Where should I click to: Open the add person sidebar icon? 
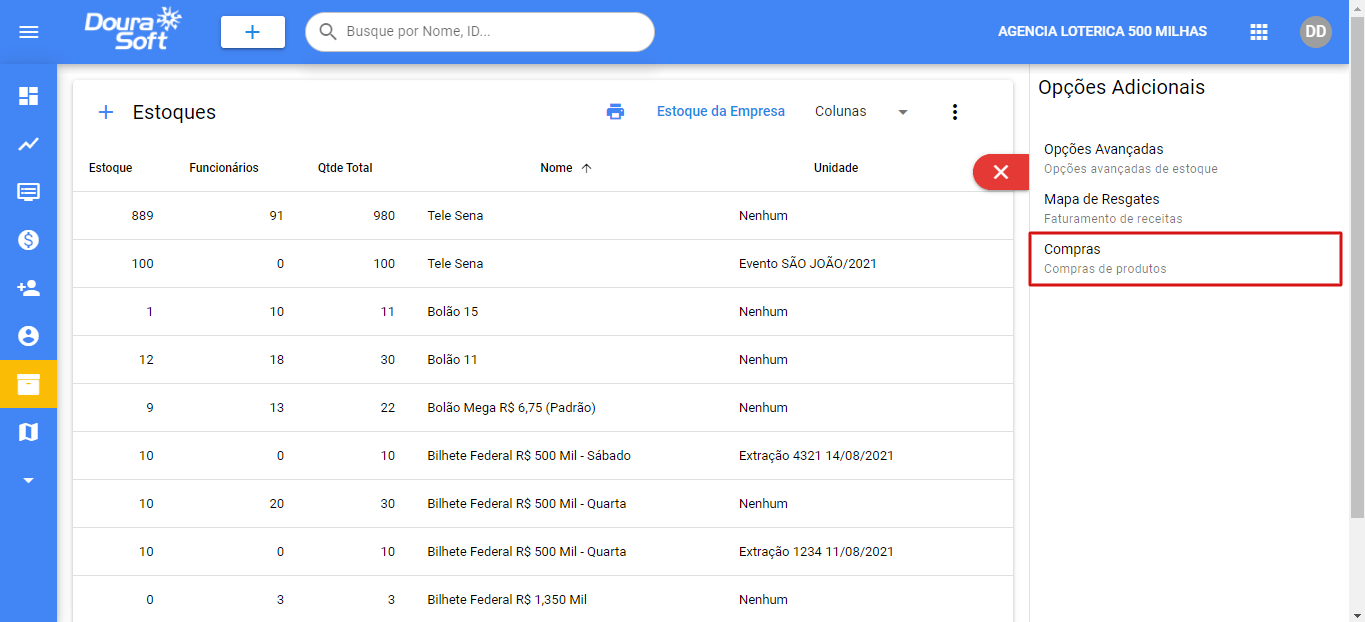29,288
